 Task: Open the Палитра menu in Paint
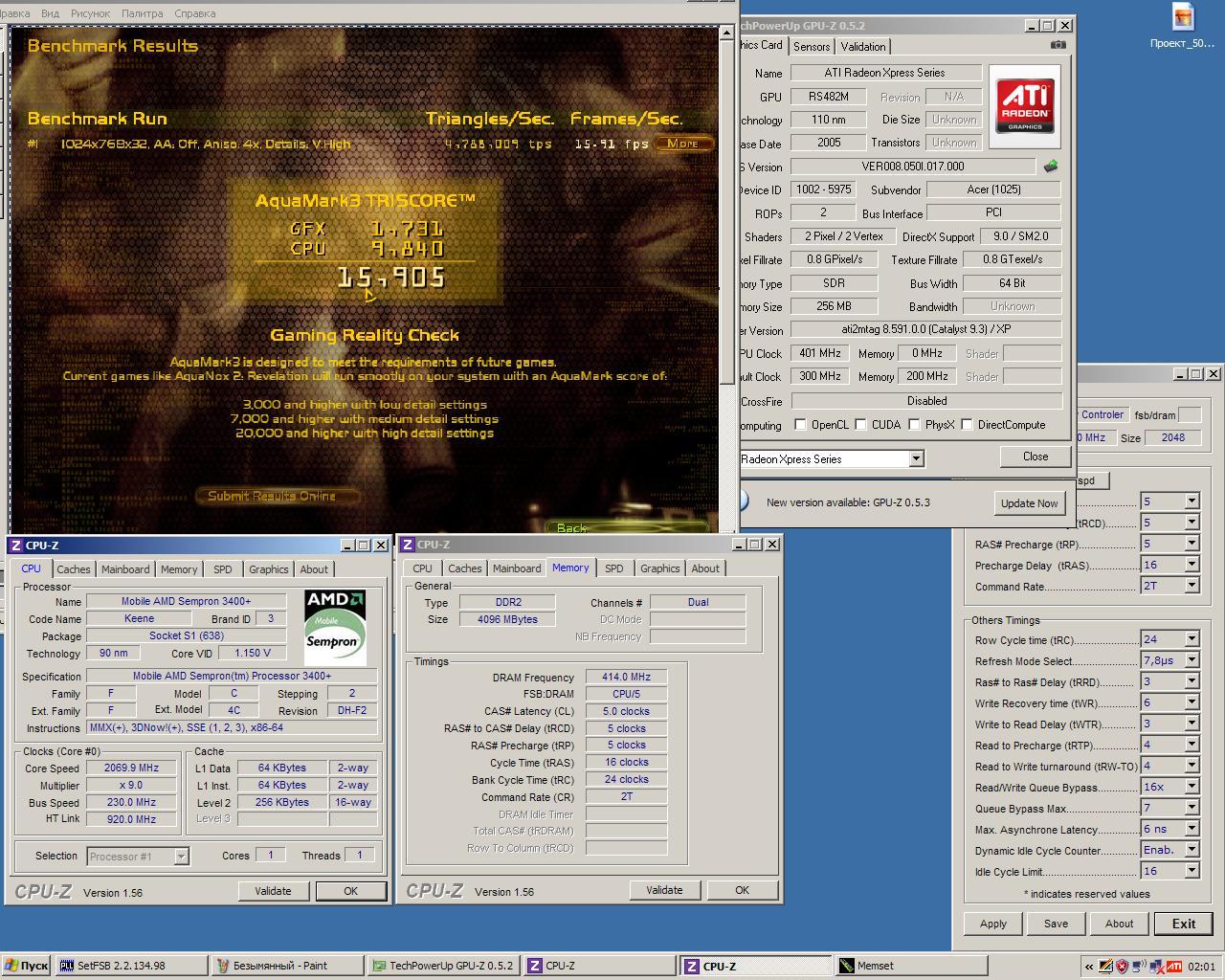142,13
